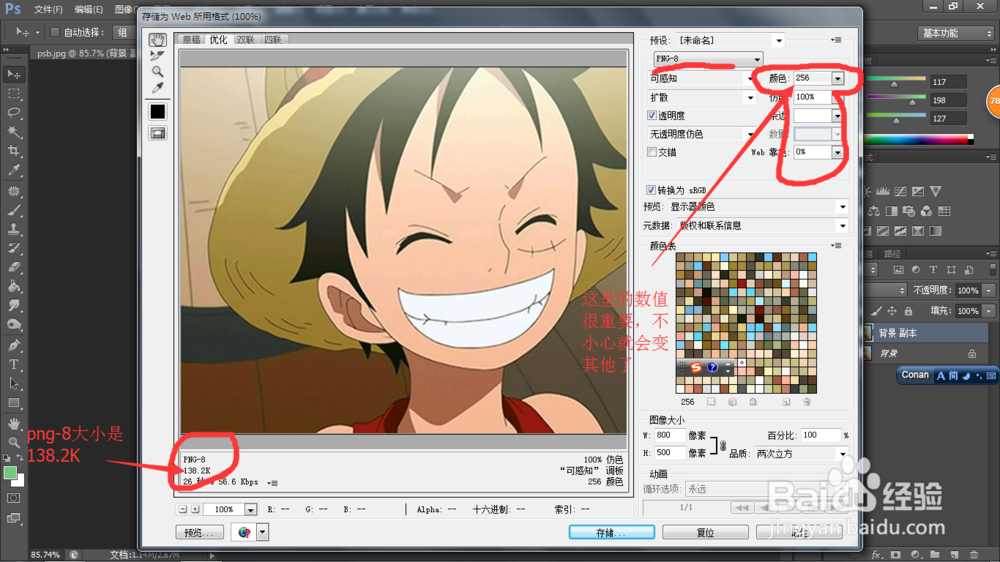Select the Lasso tool
1000x562 pixels.
[13, 113]
